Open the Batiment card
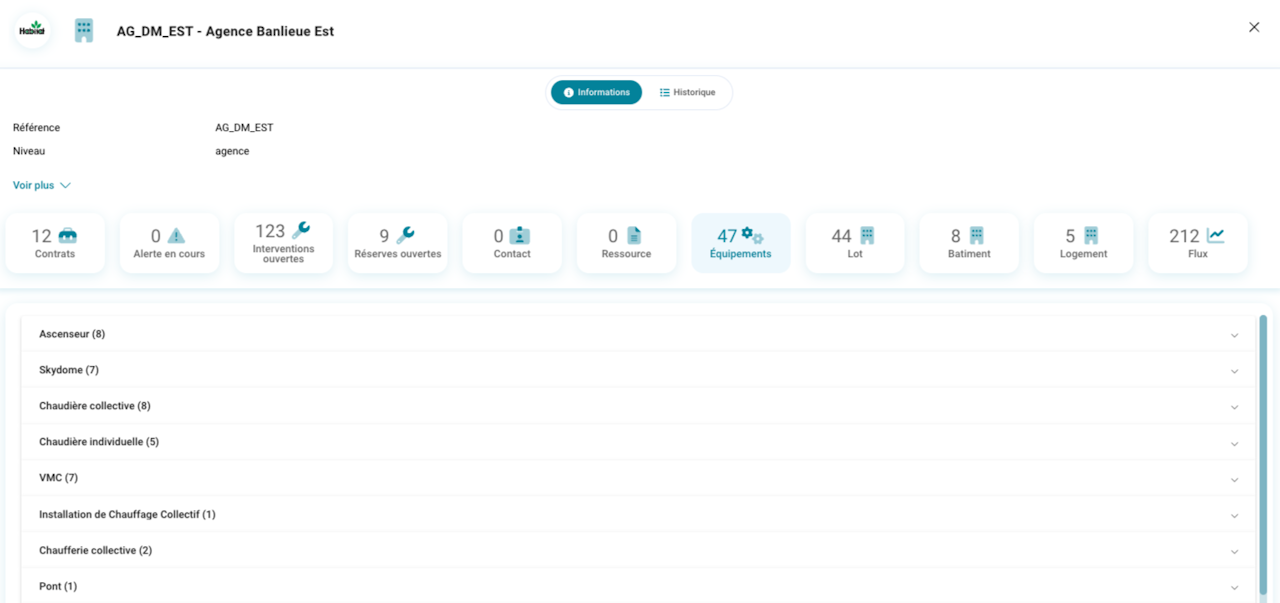Viewport: 1280px width, 603px height. [x=969, y=243]
